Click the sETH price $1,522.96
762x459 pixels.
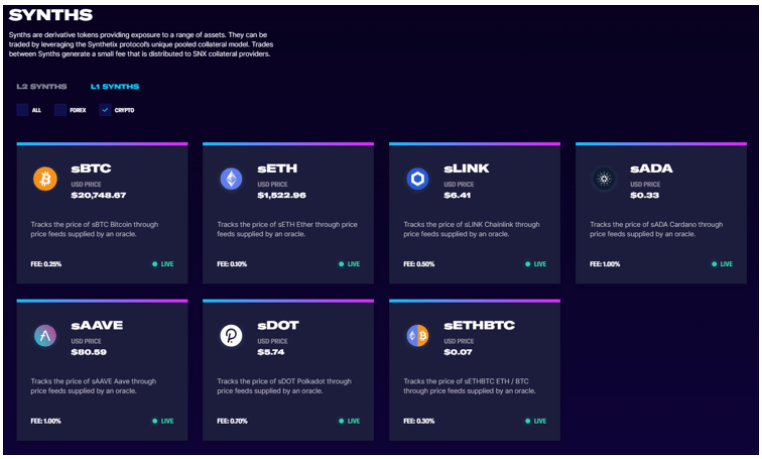[x=282, y=195]
